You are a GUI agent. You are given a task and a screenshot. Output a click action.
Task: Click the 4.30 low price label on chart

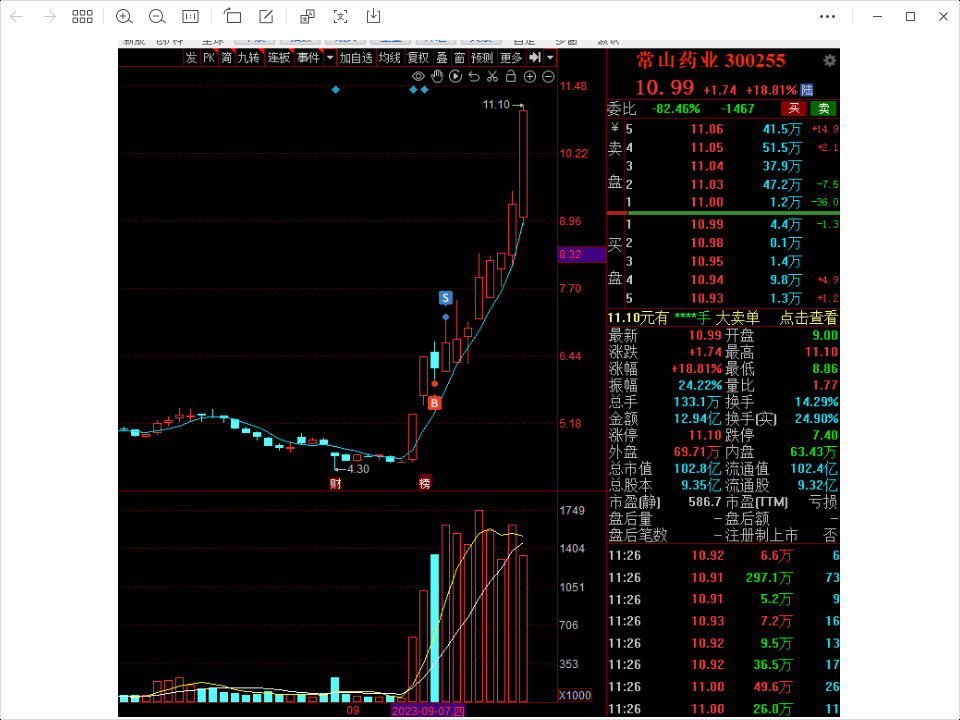click(x=358, y=469)
